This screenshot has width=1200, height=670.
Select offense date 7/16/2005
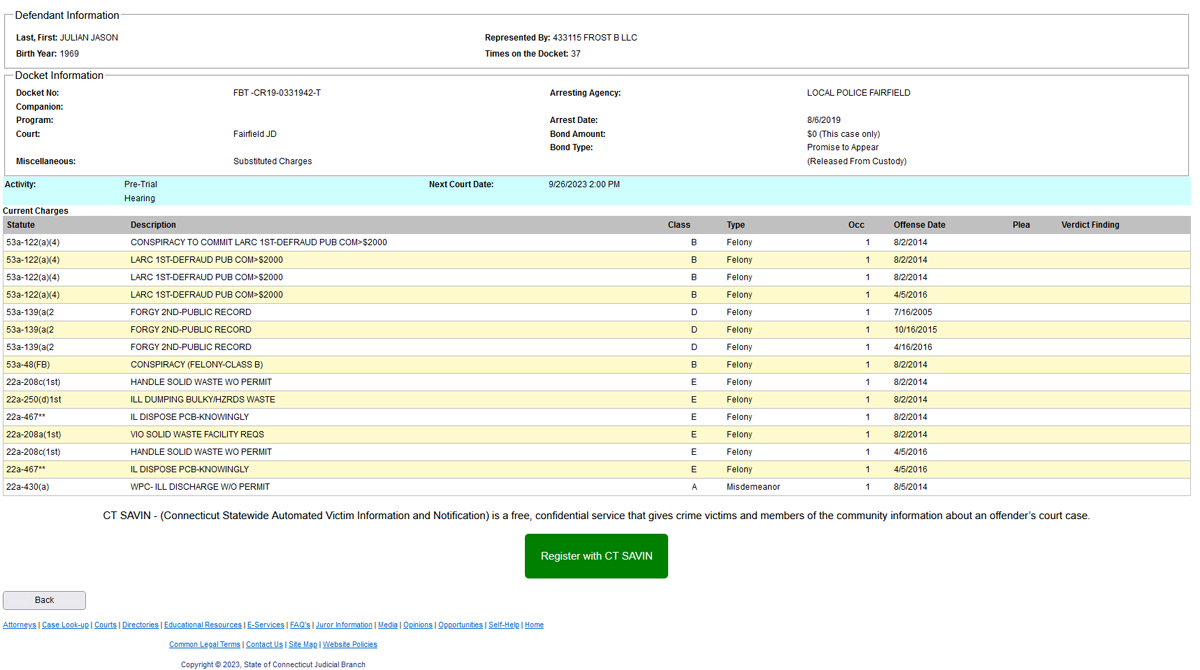[913, 312]
